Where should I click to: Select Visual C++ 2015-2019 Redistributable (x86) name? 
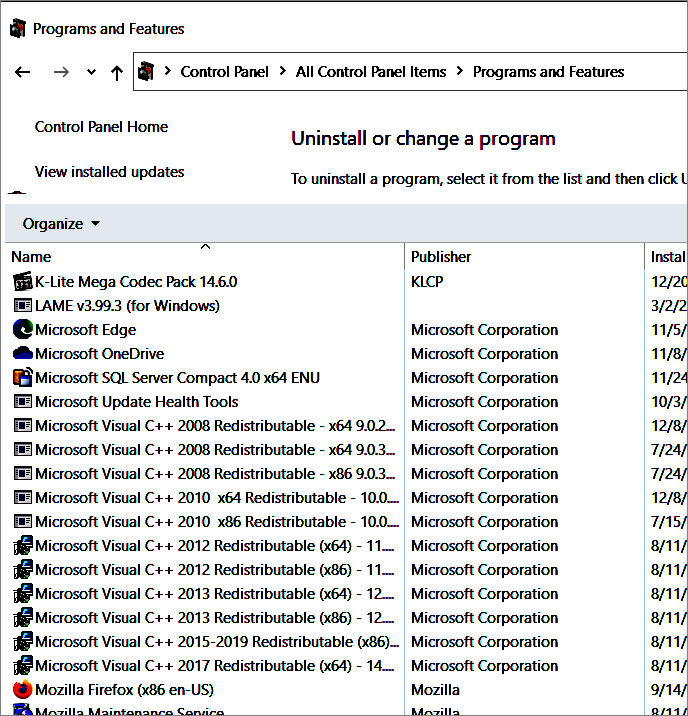(x=217, y=642)
